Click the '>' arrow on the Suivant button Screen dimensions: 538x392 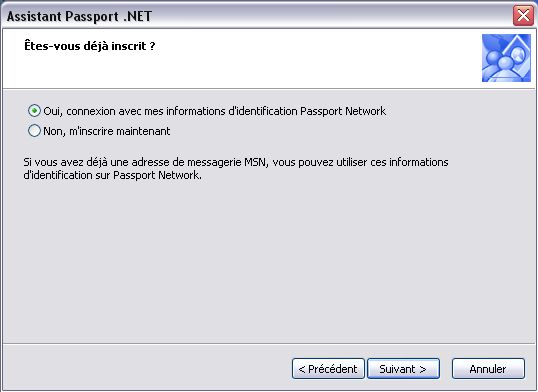[x=423, y=369]
